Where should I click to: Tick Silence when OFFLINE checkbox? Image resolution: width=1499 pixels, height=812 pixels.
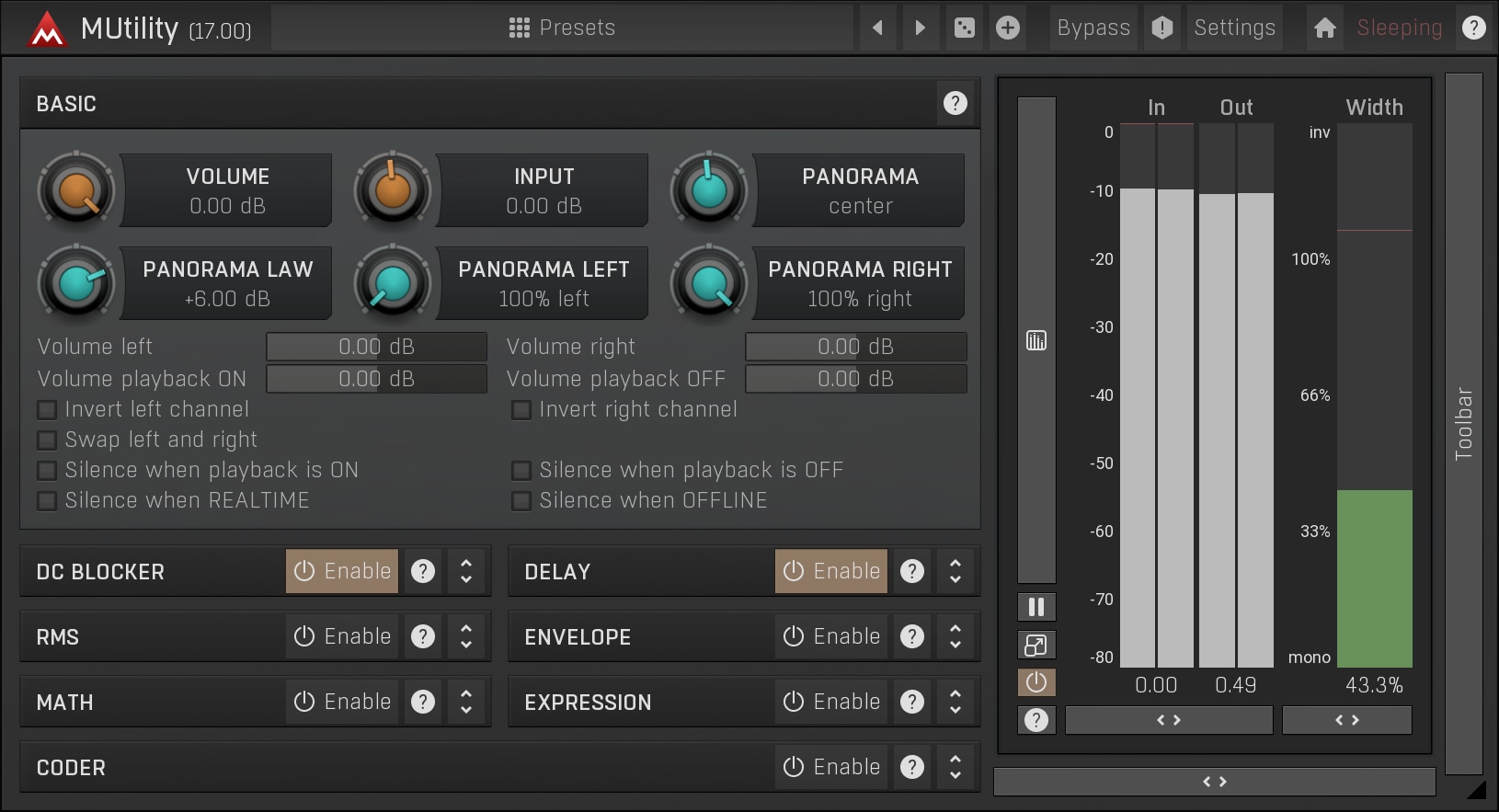tap(521, 501)
